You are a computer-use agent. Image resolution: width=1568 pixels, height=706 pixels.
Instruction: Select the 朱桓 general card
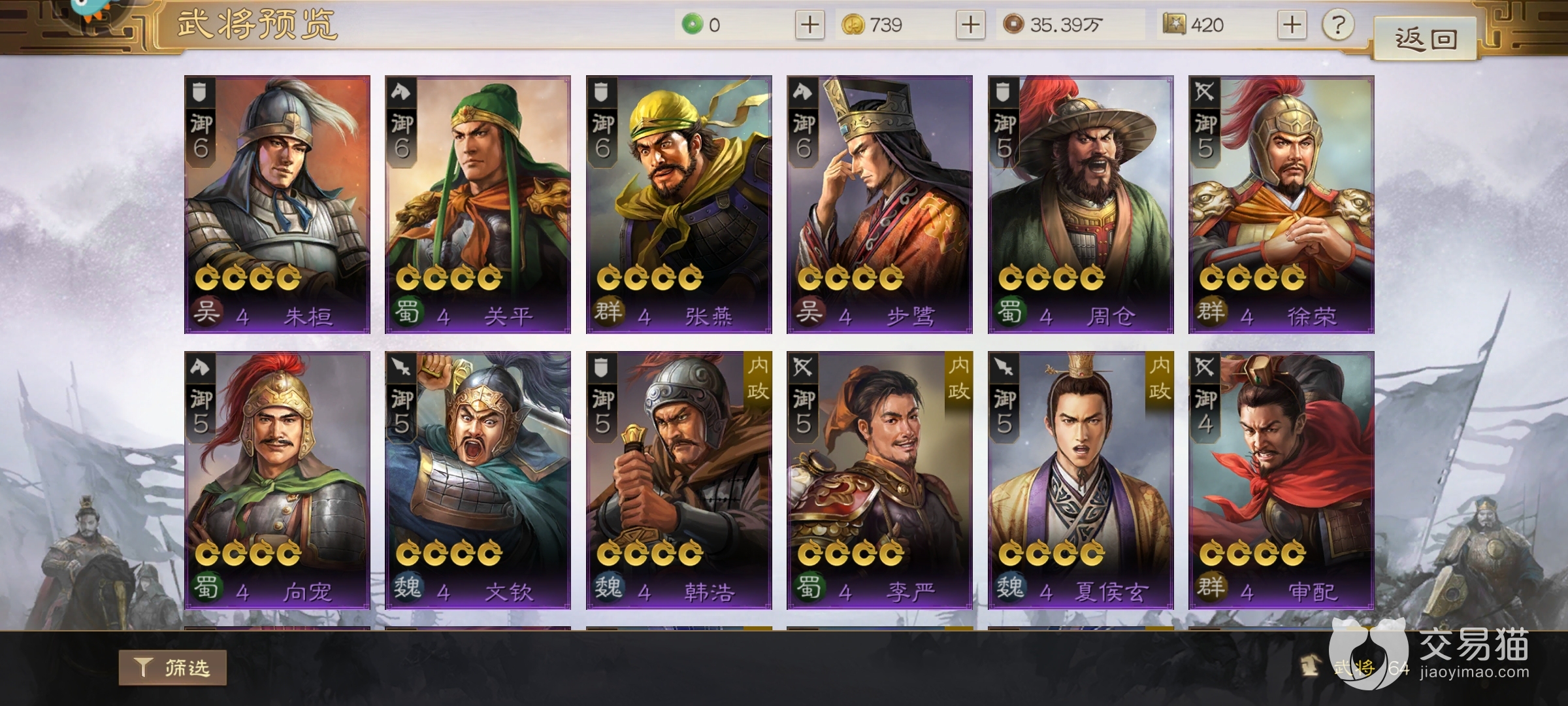click(x=277, y=205)
